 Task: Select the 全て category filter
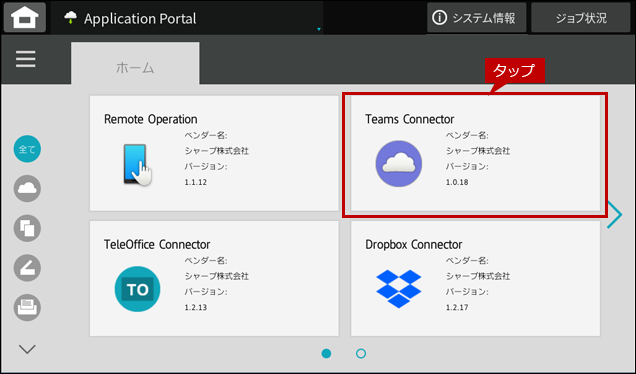[27, 149]
